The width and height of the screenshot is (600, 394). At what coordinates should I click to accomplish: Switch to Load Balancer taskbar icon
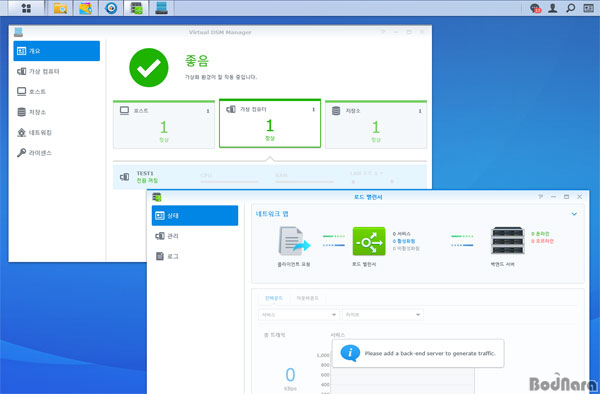pos(137,8)
